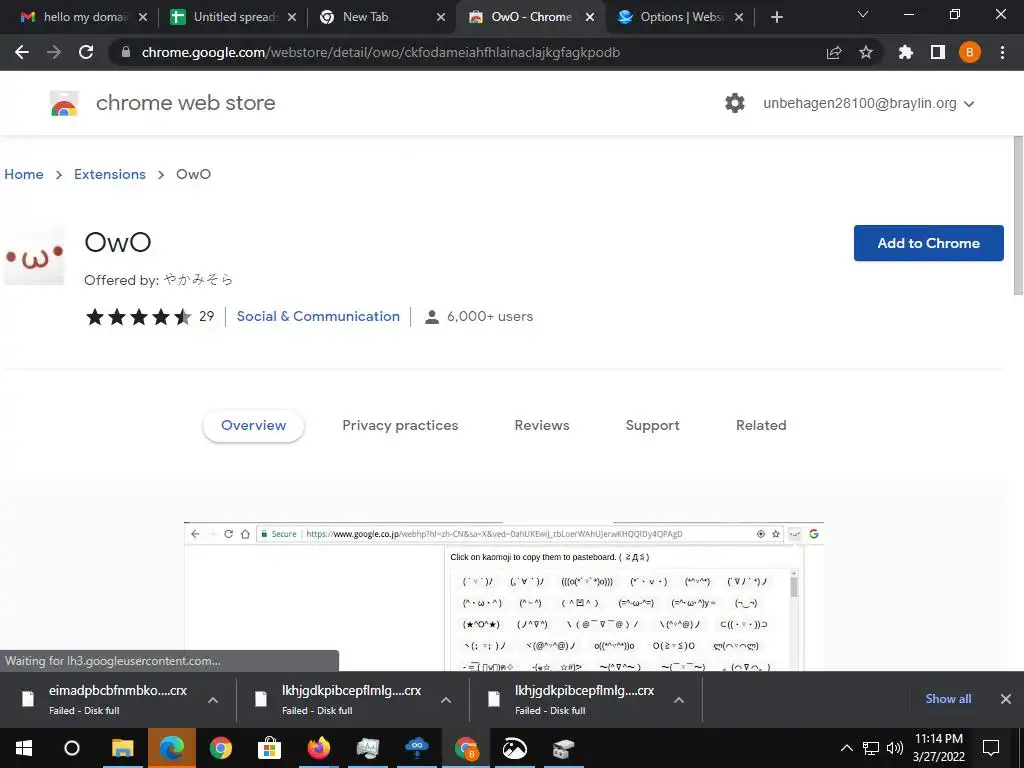The image size is (1024, 768).
Task: Click the OwO extension screenshot preview
Action: click(x=504, y=596)
